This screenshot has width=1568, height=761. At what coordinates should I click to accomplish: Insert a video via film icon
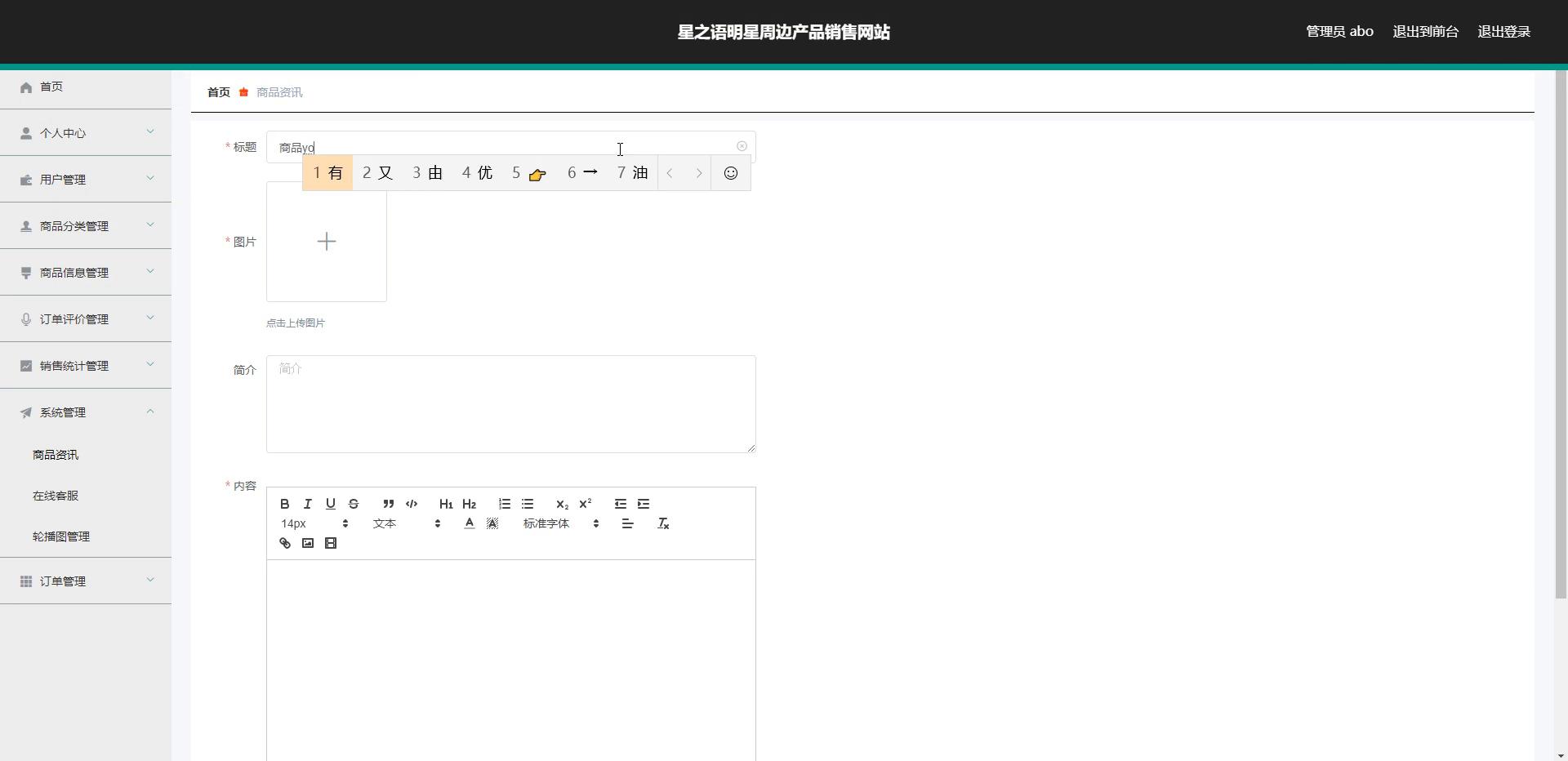point(330,543)
